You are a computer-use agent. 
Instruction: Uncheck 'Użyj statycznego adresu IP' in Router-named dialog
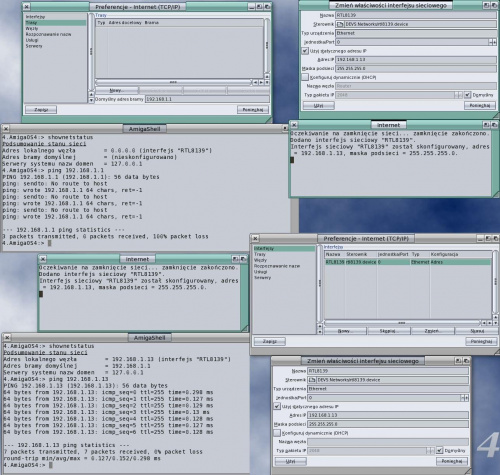click(305, 51)
